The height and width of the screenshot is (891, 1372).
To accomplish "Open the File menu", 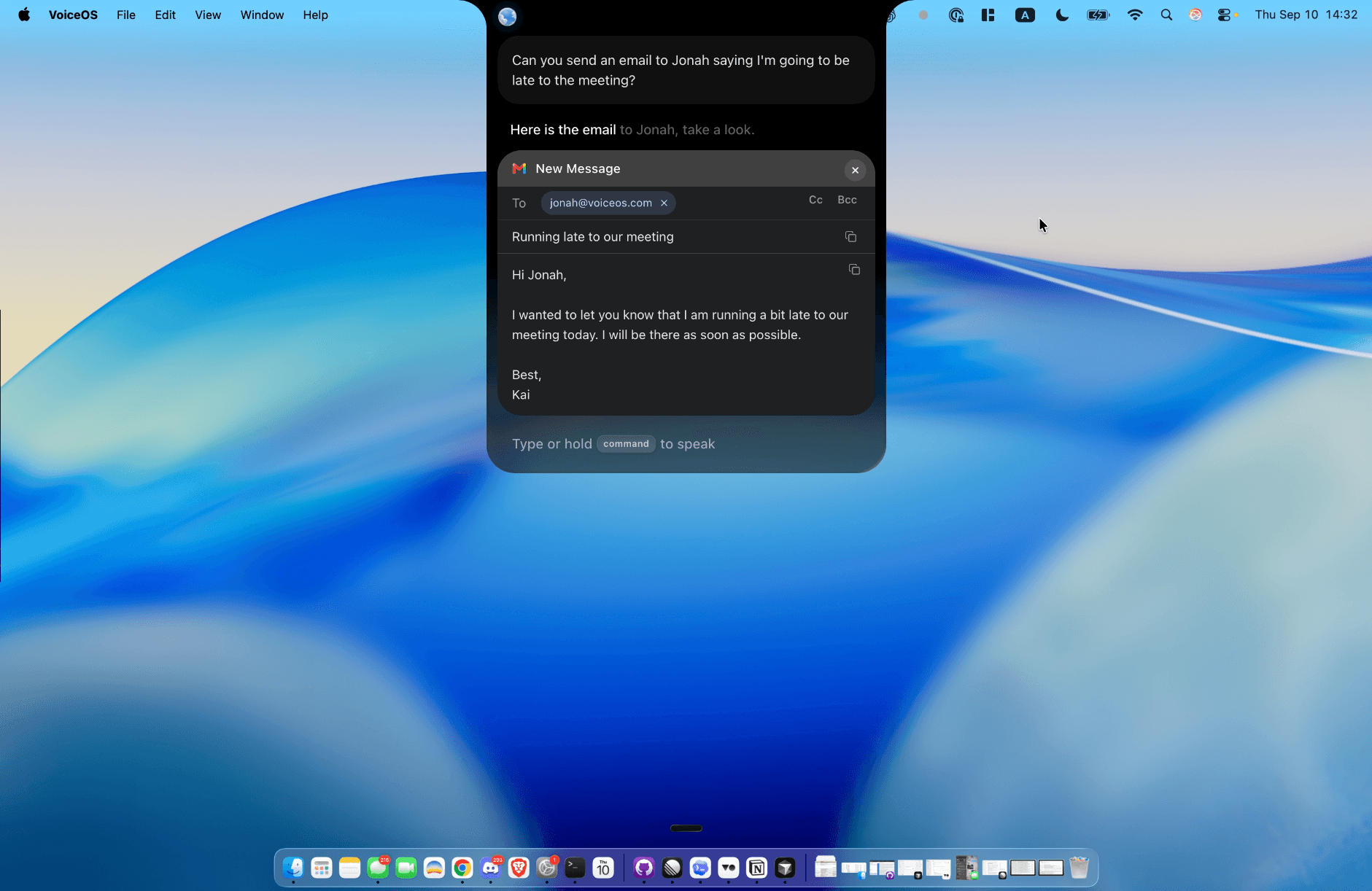I will coord(126,15).
